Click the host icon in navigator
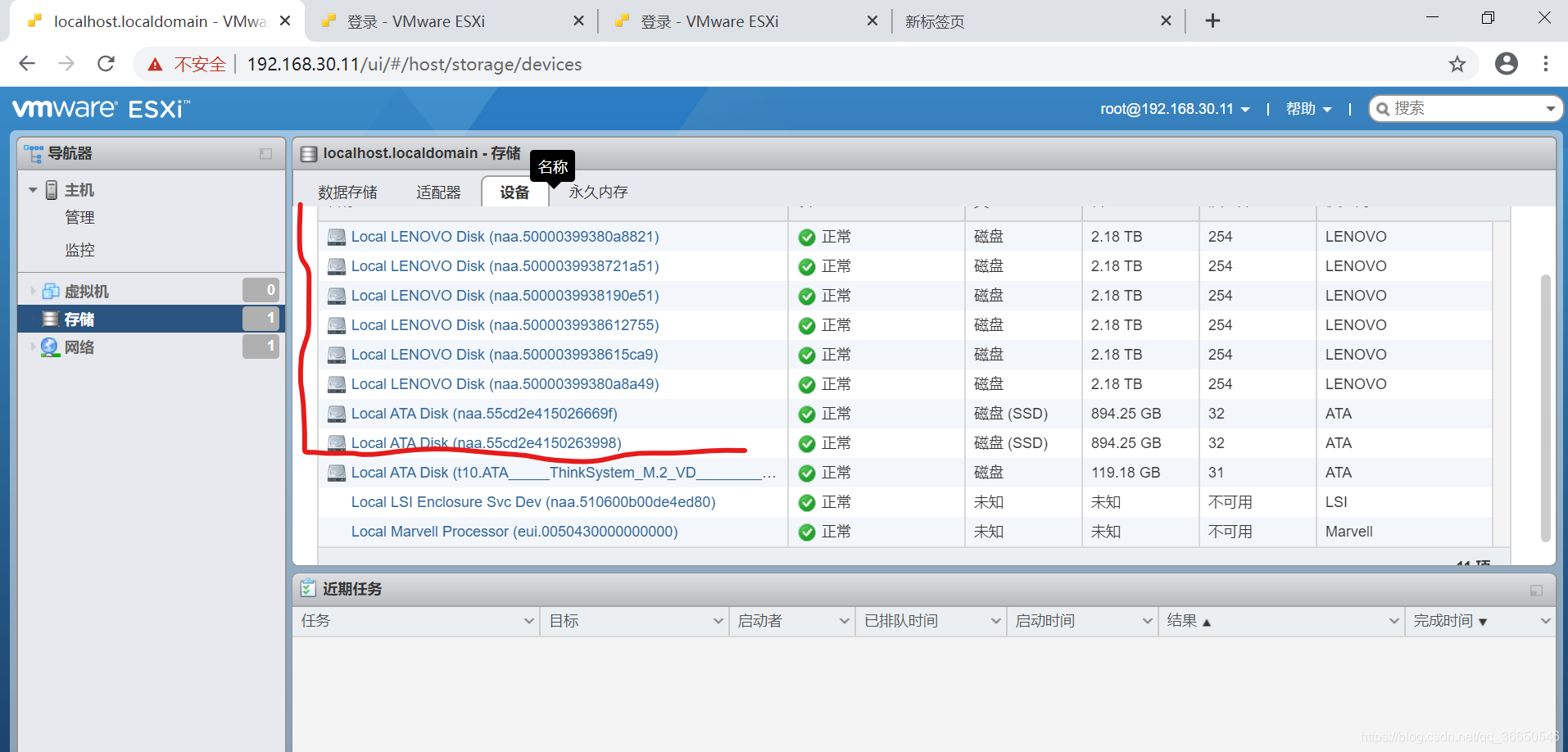The image size is (1568, 752). coord(51,190)
